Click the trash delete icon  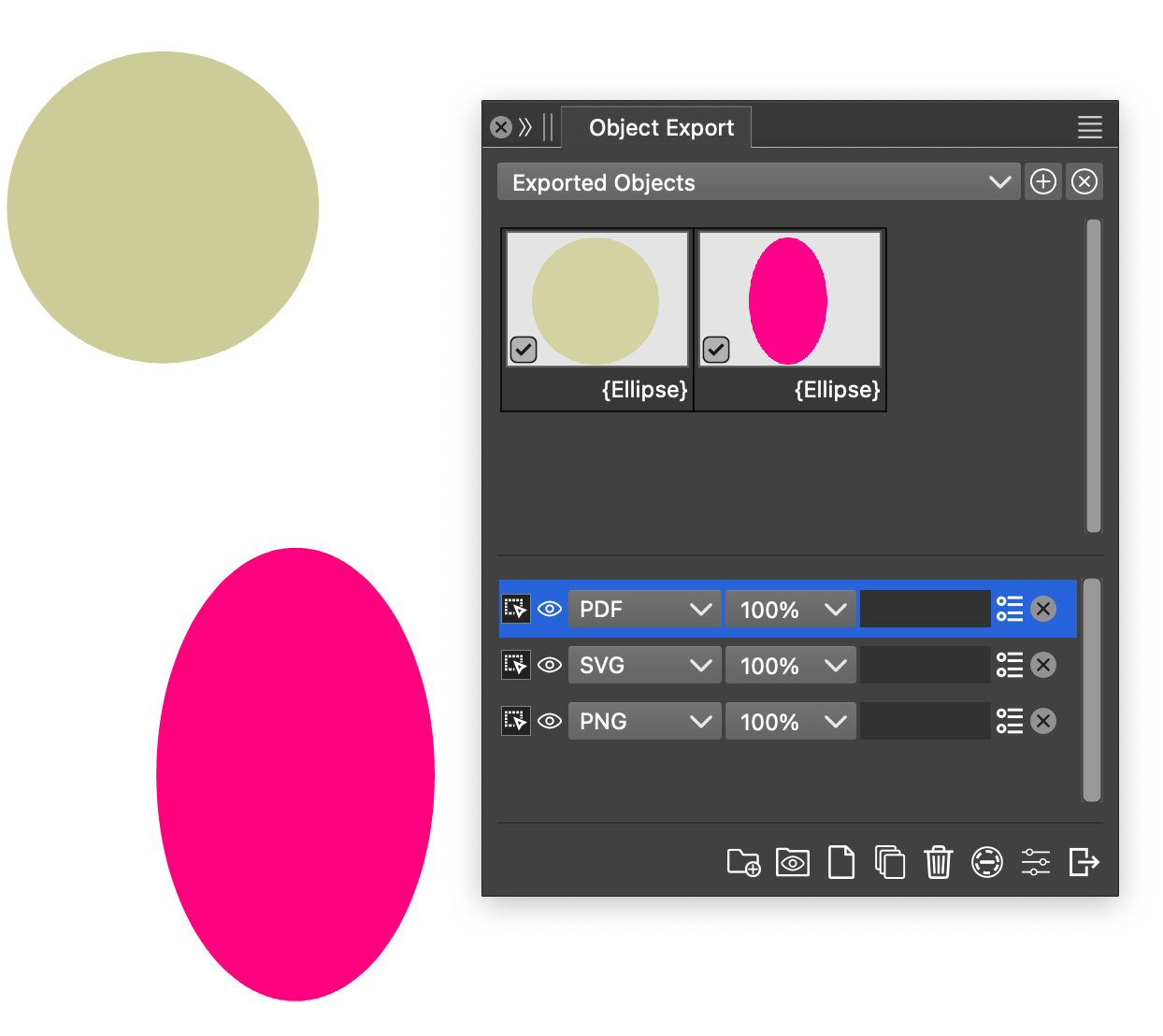click(938, 862)
